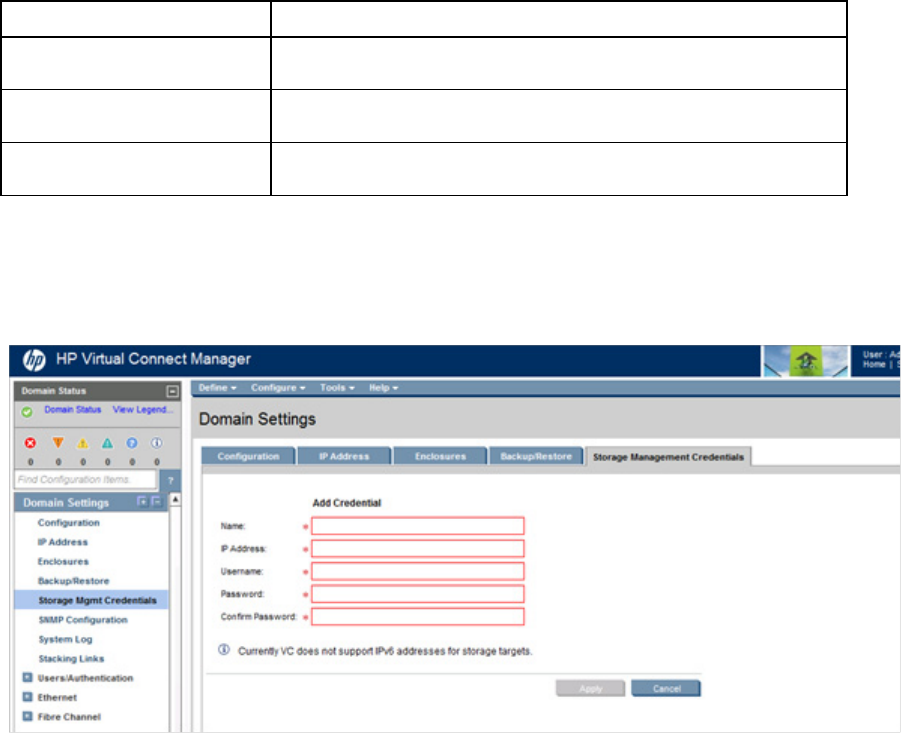The width and height of the screenshot is (902, 735).
Task: Open the Help dropdown menu
Action: coord(384,388)
